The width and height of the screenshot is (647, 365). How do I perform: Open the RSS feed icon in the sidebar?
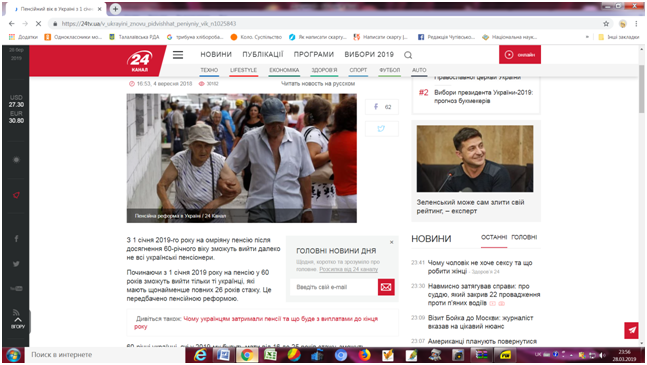[16, 312]
